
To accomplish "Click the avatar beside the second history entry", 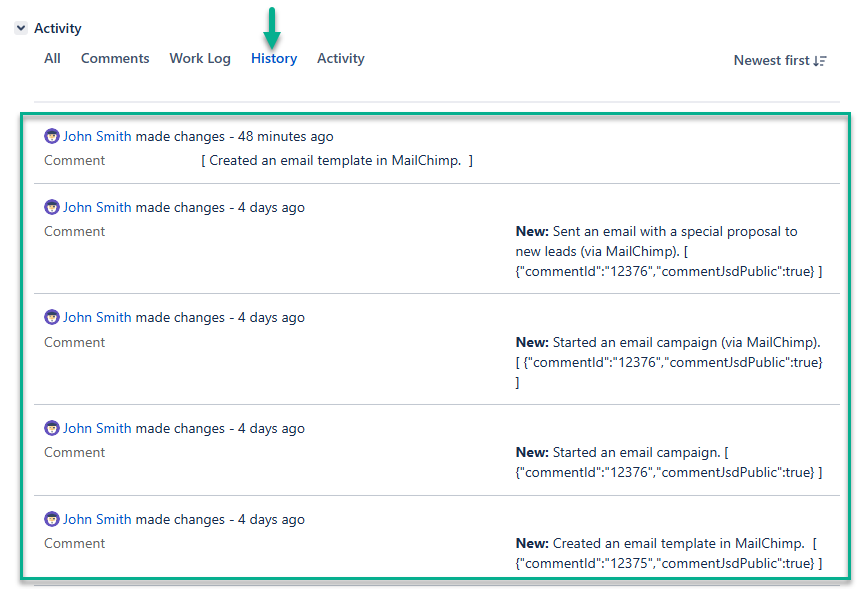I will click(52, 207).
